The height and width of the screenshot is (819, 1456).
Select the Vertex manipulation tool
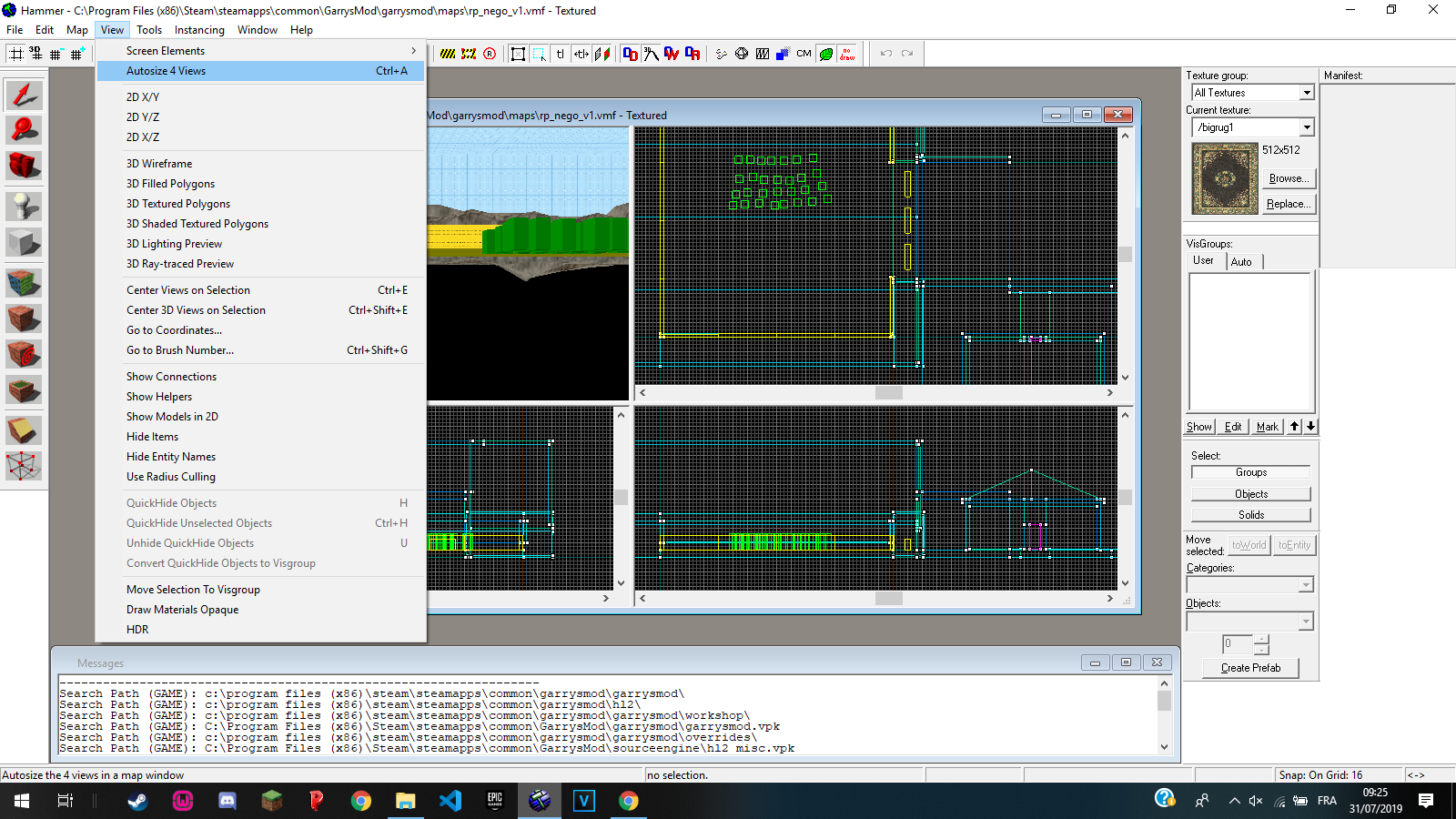[x=24, y=466]
